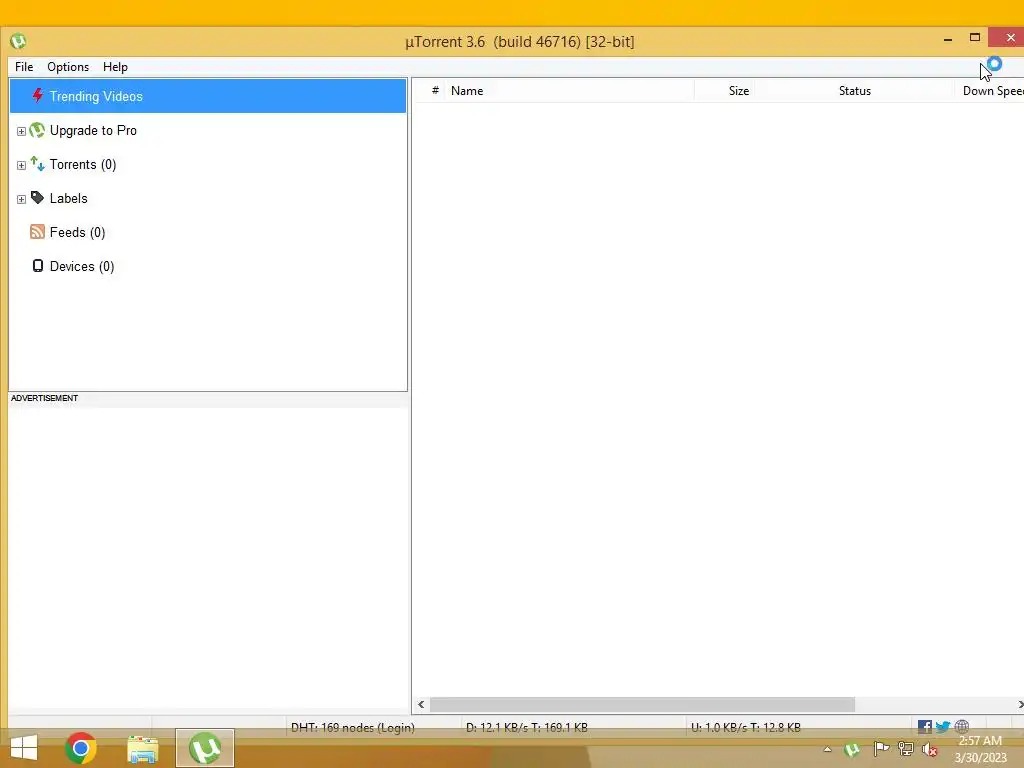Click the DHT nodes status text

click(353, 727)
